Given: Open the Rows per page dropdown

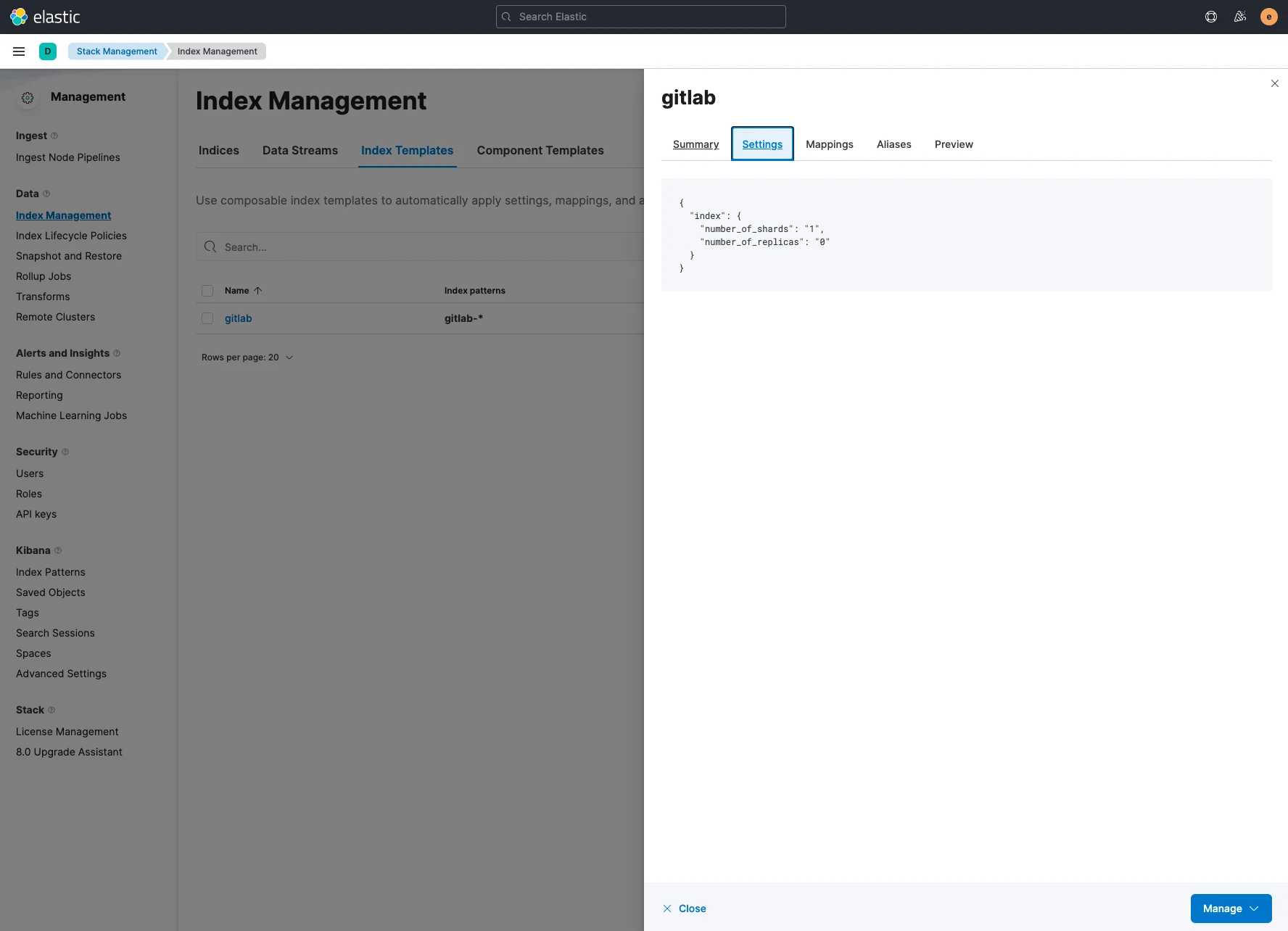Looking at the screenshot, I should pyautogui.click(x=247, y=357).
